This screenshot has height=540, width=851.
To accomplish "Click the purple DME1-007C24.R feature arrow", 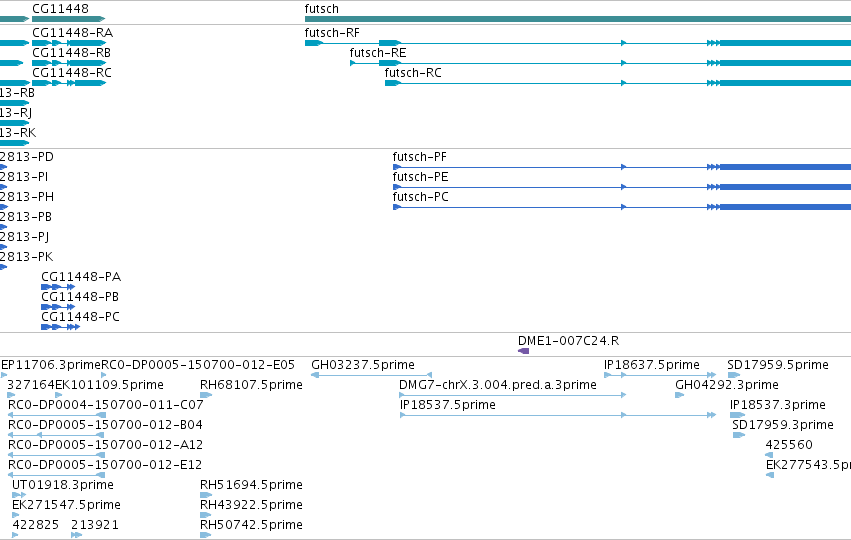I will (523, 351).
